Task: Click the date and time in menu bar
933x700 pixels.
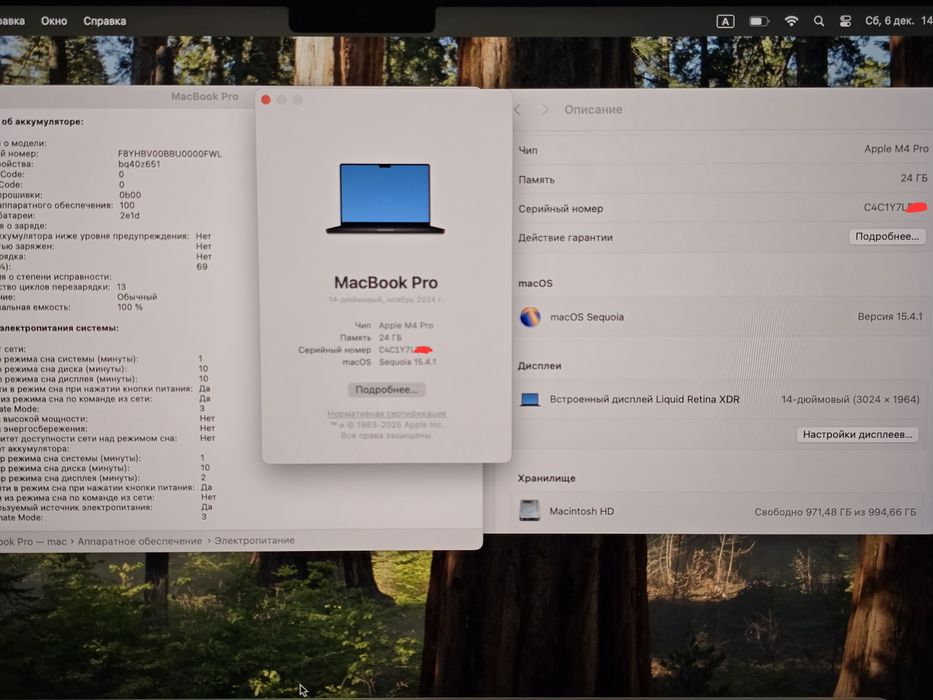Action: (898, 21)
